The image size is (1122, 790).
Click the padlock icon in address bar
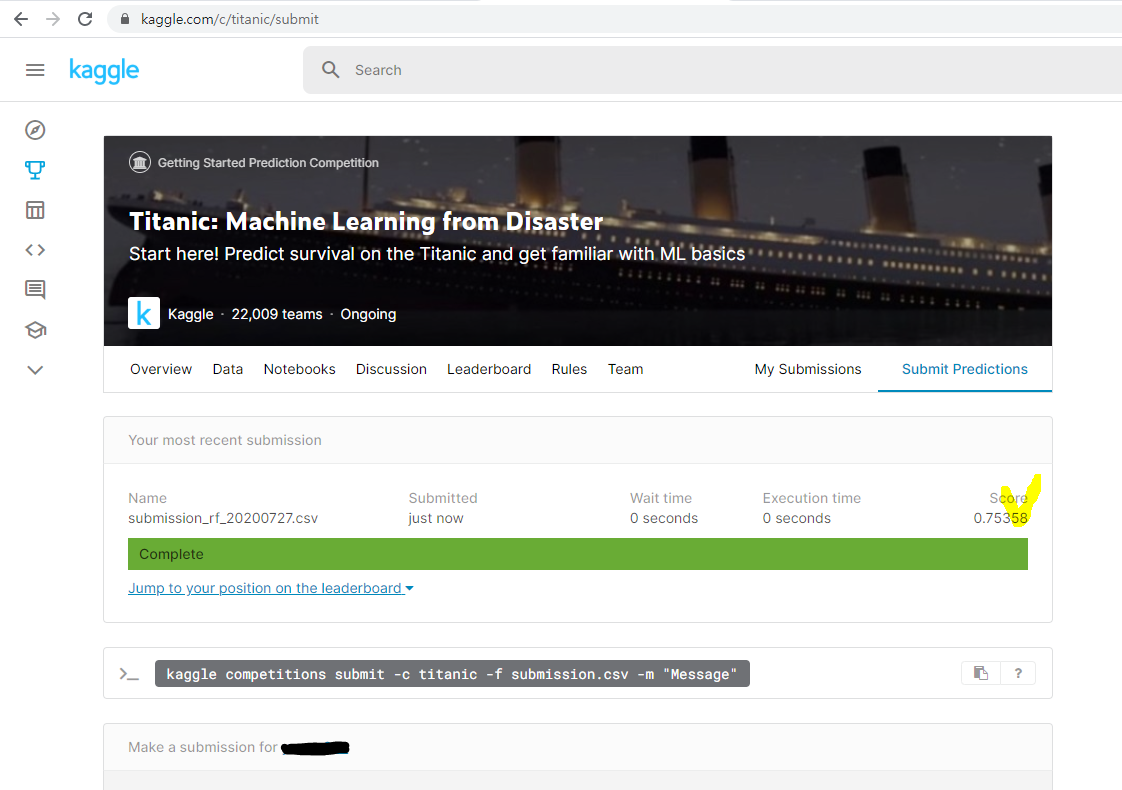click(x=125, y=19)
